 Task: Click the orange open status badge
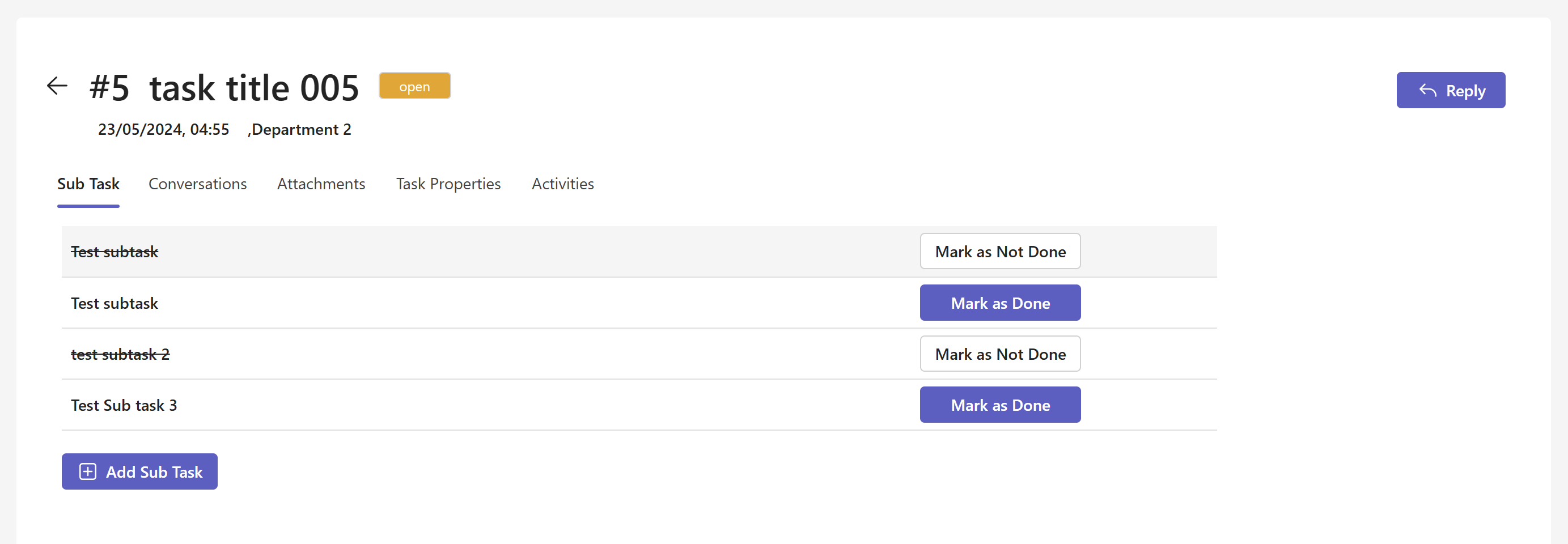tap(414, 86)
